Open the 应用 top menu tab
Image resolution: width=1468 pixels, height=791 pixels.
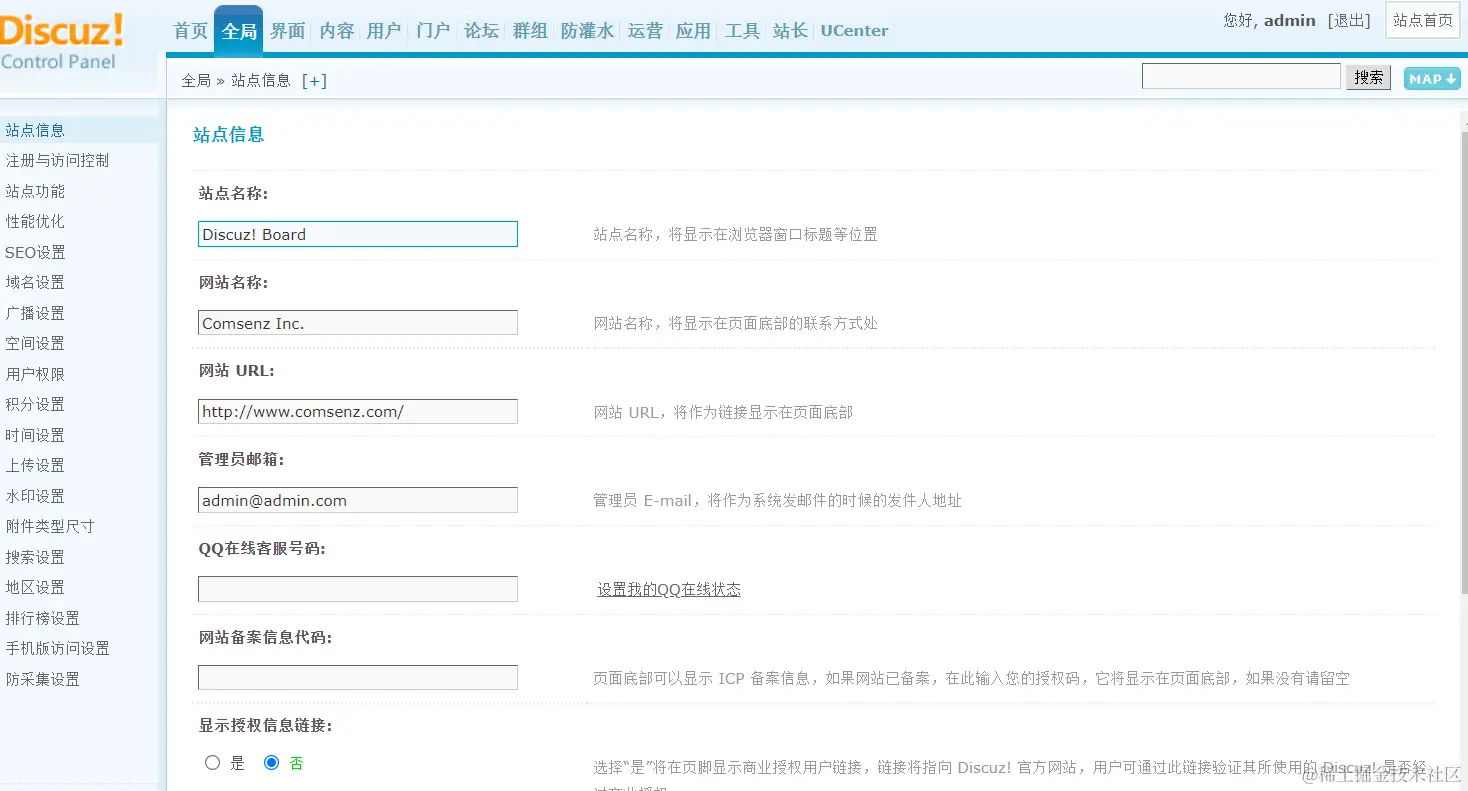pos(693,31)
